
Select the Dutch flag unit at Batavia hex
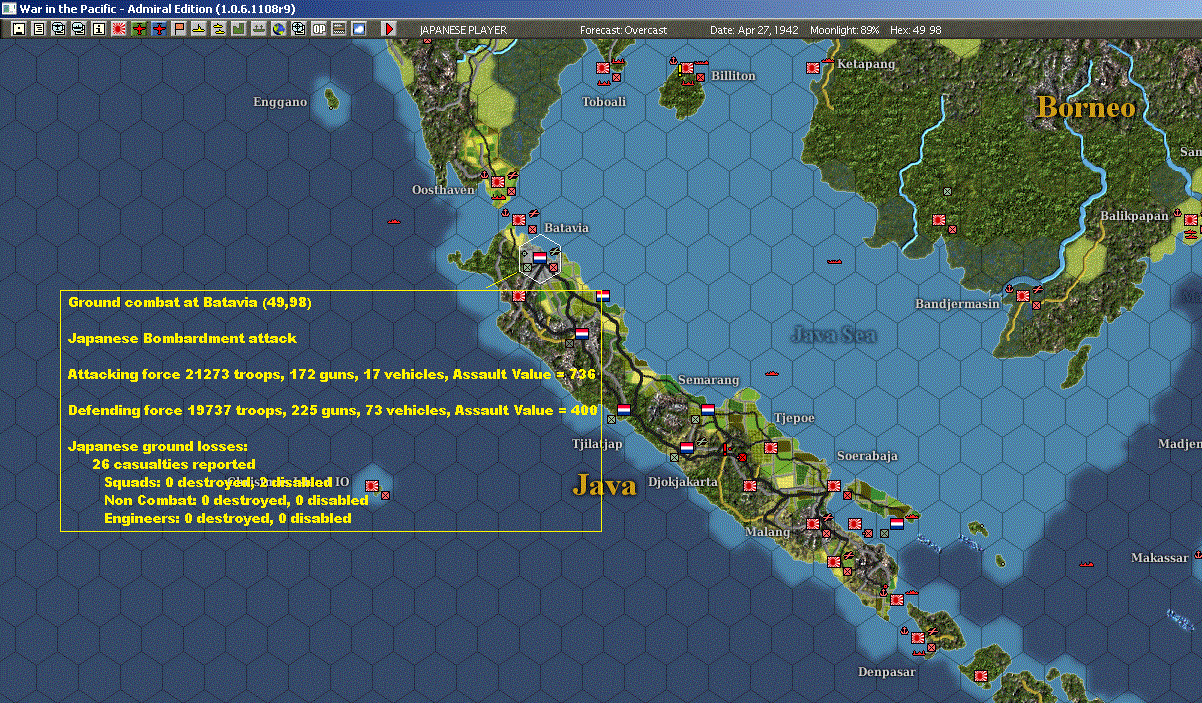[539, 257]
